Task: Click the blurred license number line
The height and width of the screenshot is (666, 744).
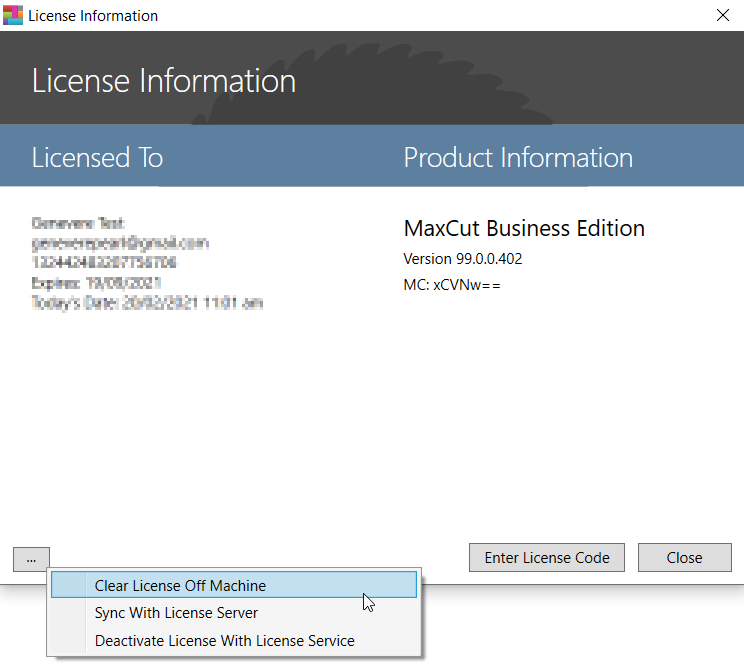Action: (104, 263)
